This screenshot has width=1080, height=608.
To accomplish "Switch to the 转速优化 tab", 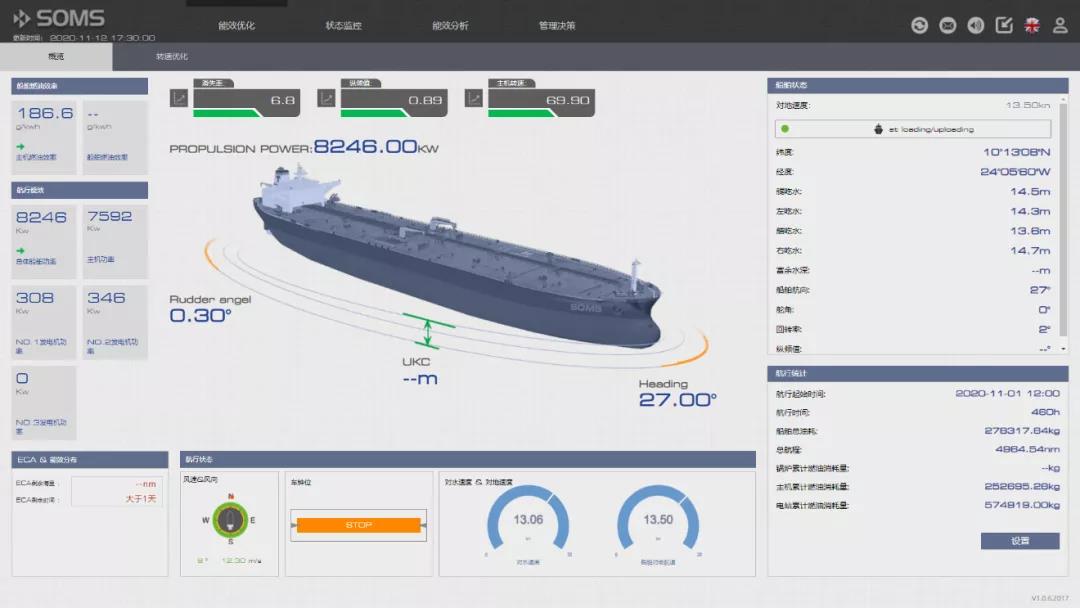I will pos(172,56).
